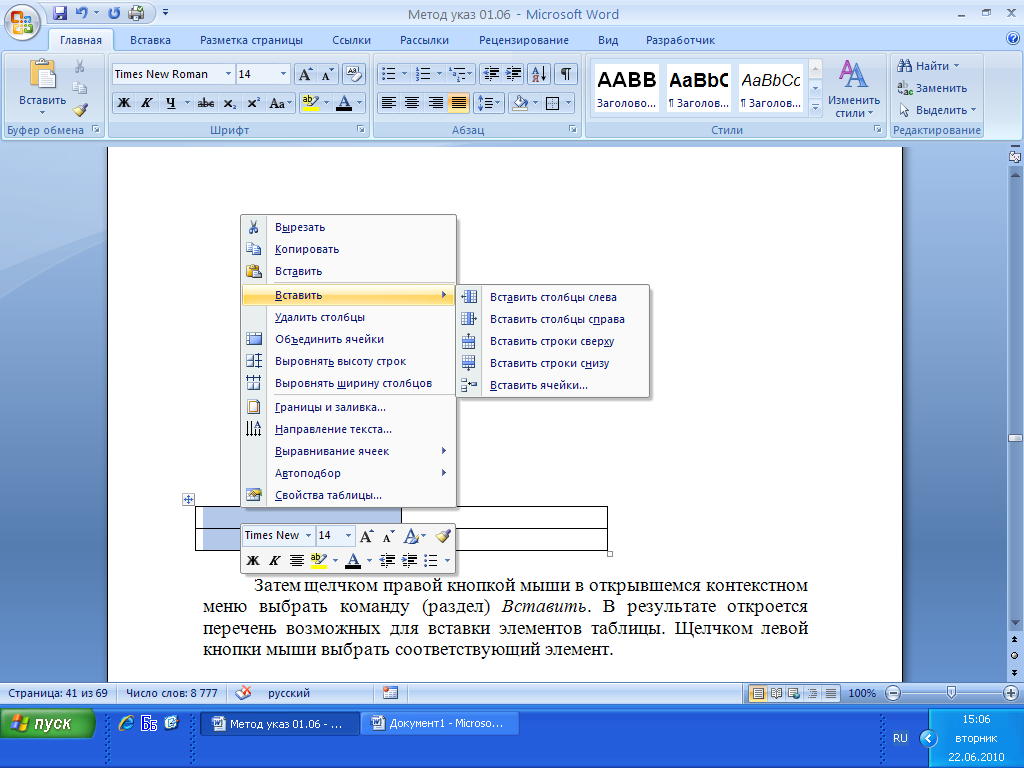Open the Абзац dialog launcher
This screenshot has width=1024, height=768.
point(572,129)
